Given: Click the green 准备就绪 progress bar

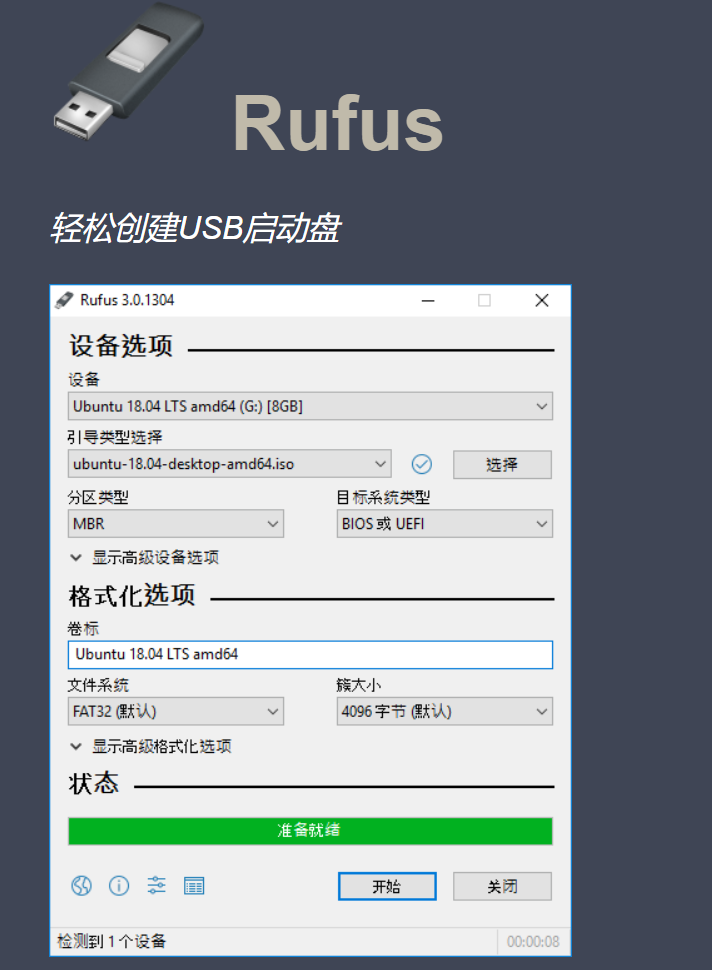Looking at the screenshot, I should pos(310,831).
